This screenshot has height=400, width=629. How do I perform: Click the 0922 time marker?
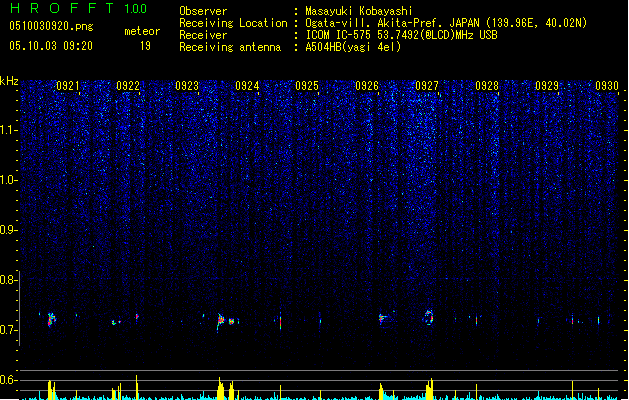[128, 86]
